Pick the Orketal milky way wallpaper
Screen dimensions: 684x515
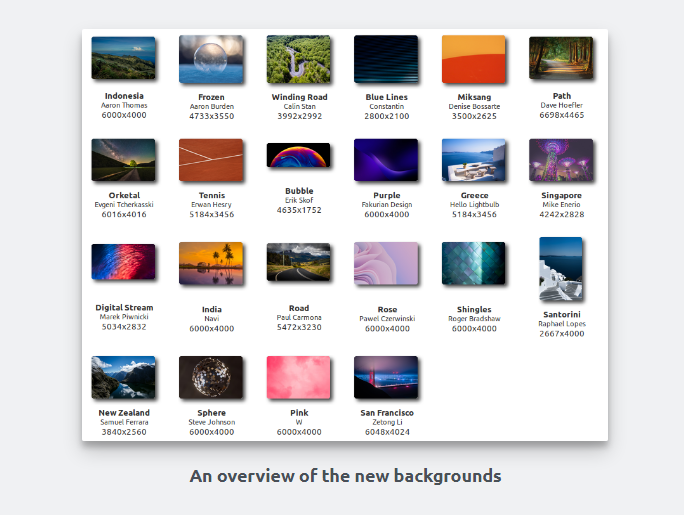(x=123, y=160)
